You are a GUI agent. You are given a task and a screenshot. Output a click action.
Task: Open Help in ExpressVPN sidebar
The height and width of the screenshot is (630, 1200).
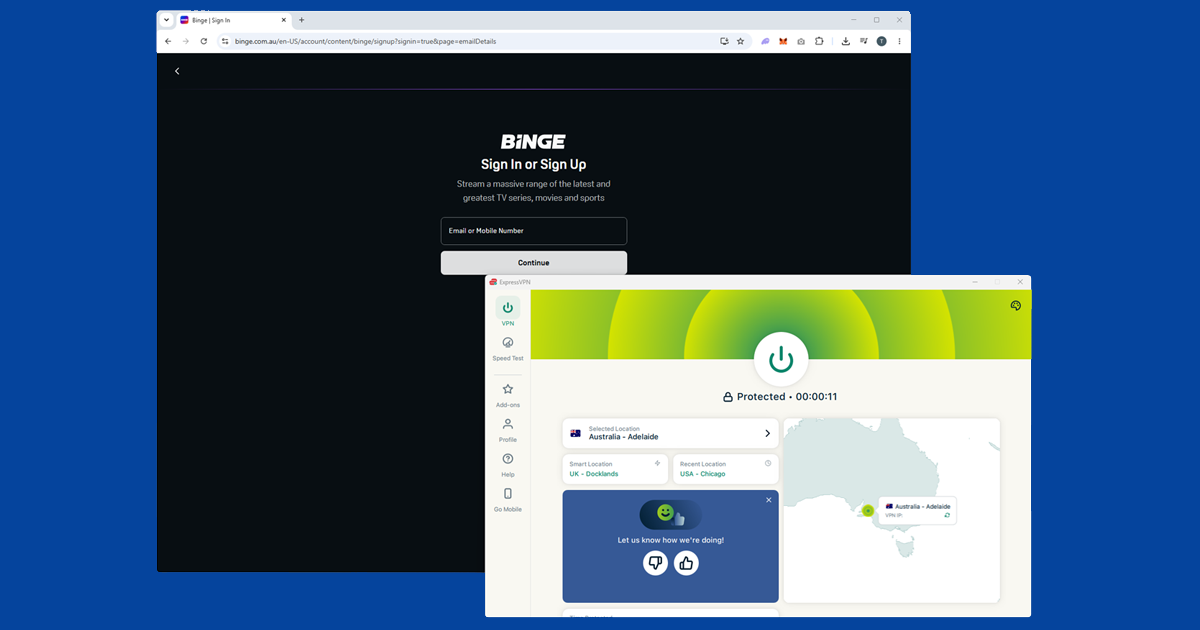508,465
